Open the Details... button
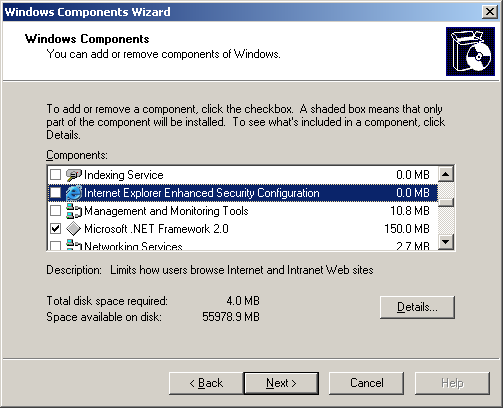This screenshot has height=408, width=503. tap(417, 307)
